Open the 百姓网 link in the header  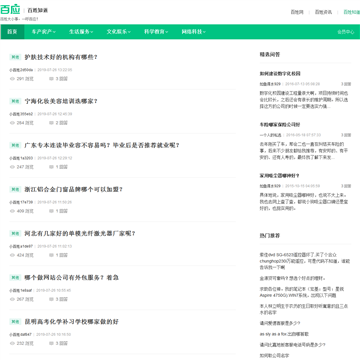(297, 12)
